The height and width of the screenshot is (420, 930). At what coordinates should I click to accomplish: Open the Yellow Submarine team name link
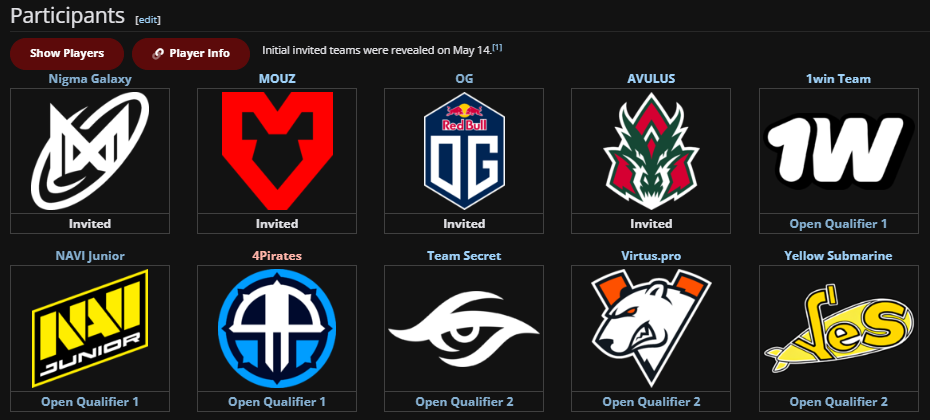click(x=838, y=256)
